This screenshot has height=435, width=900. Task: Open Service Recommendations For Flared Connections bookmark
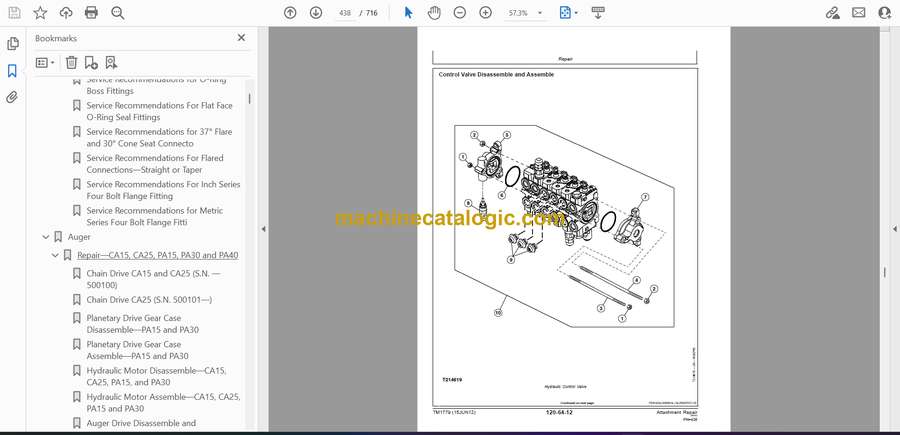155,164
